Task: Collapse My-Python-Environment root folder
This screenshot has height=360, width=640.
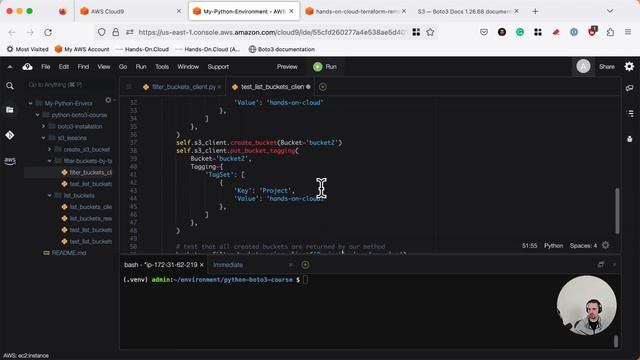Action: tap(31, 104)
